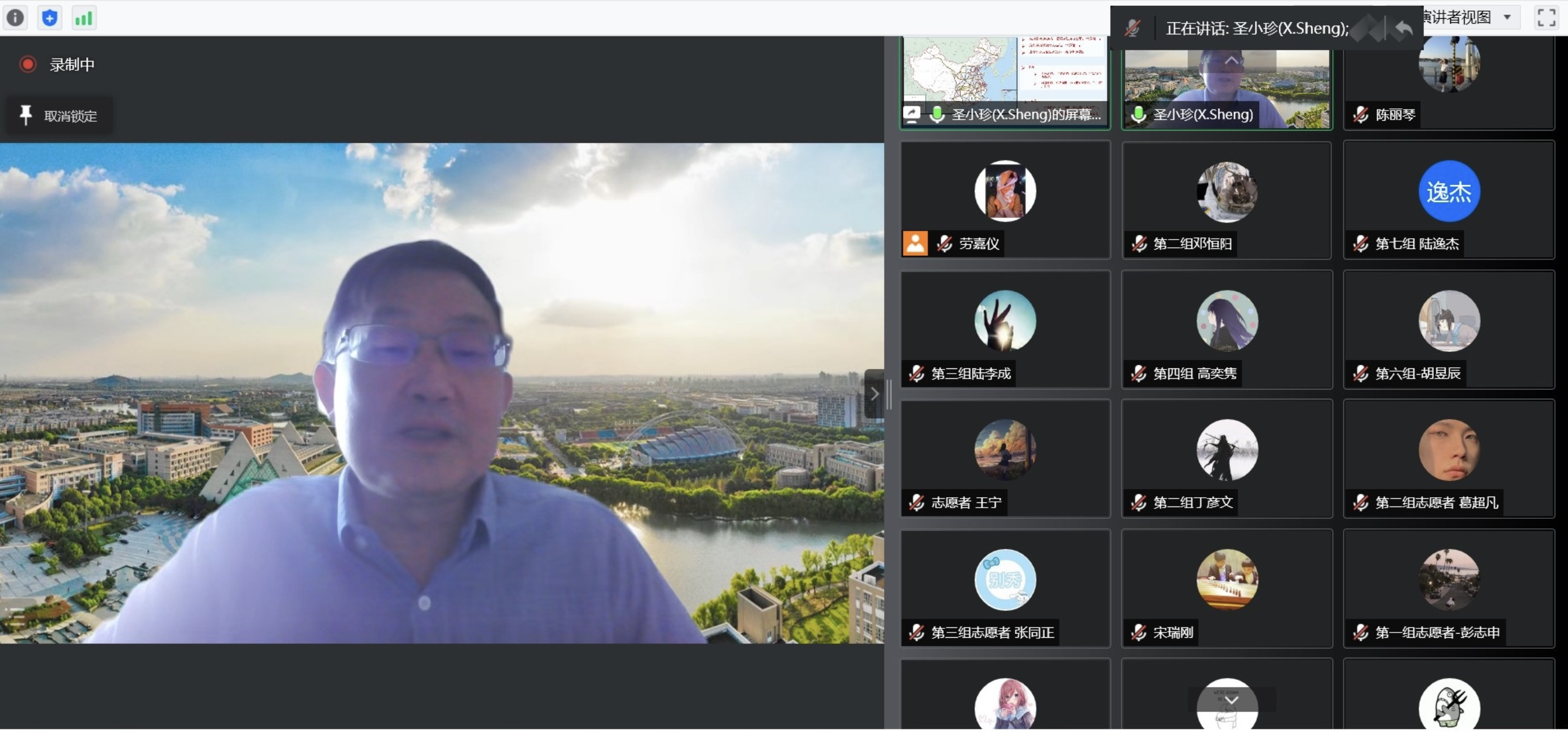Collapse the participant panel with the side arrow
Viewport: 1568px width, 732px height.
(x=874, y=394)
